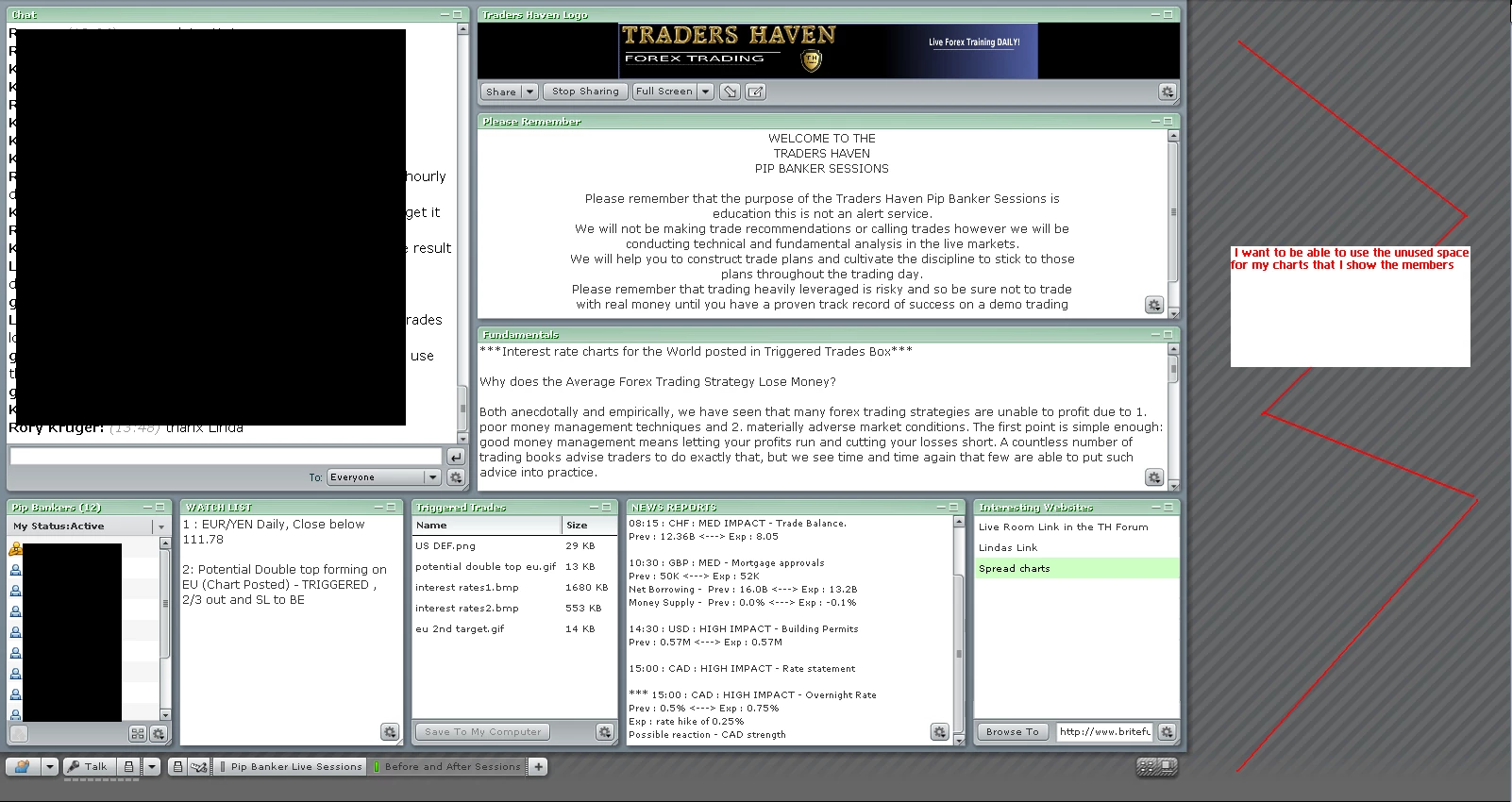
Task: Click the Traders Haven logo banner
Action: pos(829,51)
